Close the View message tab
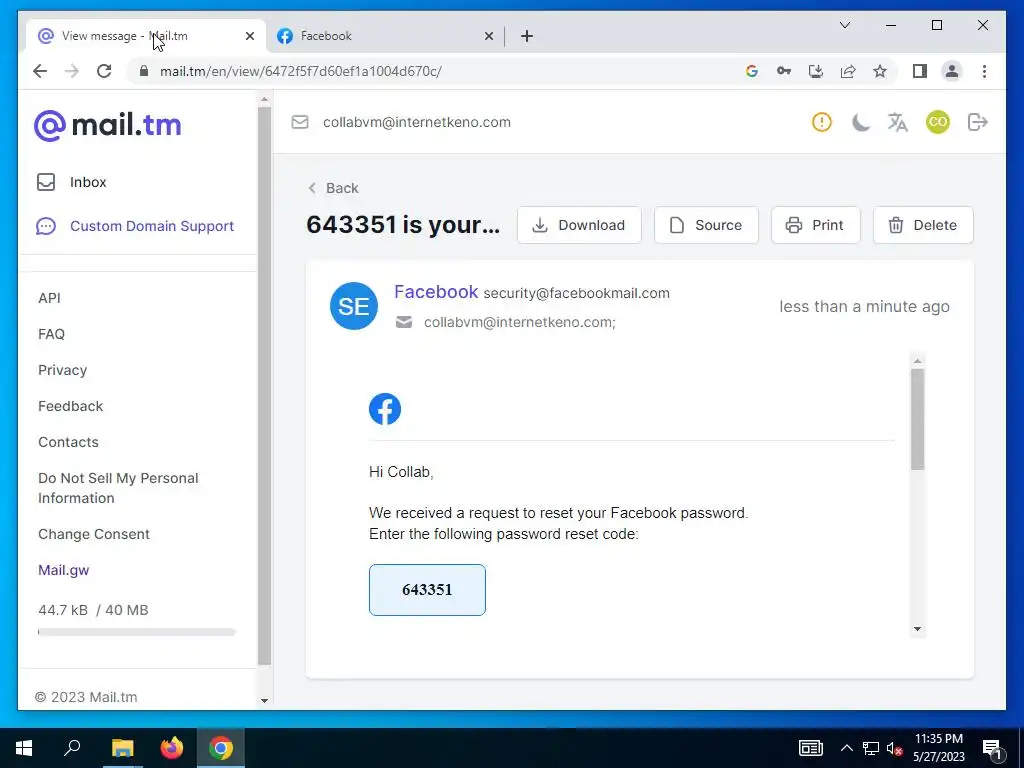 coord(249,37)
